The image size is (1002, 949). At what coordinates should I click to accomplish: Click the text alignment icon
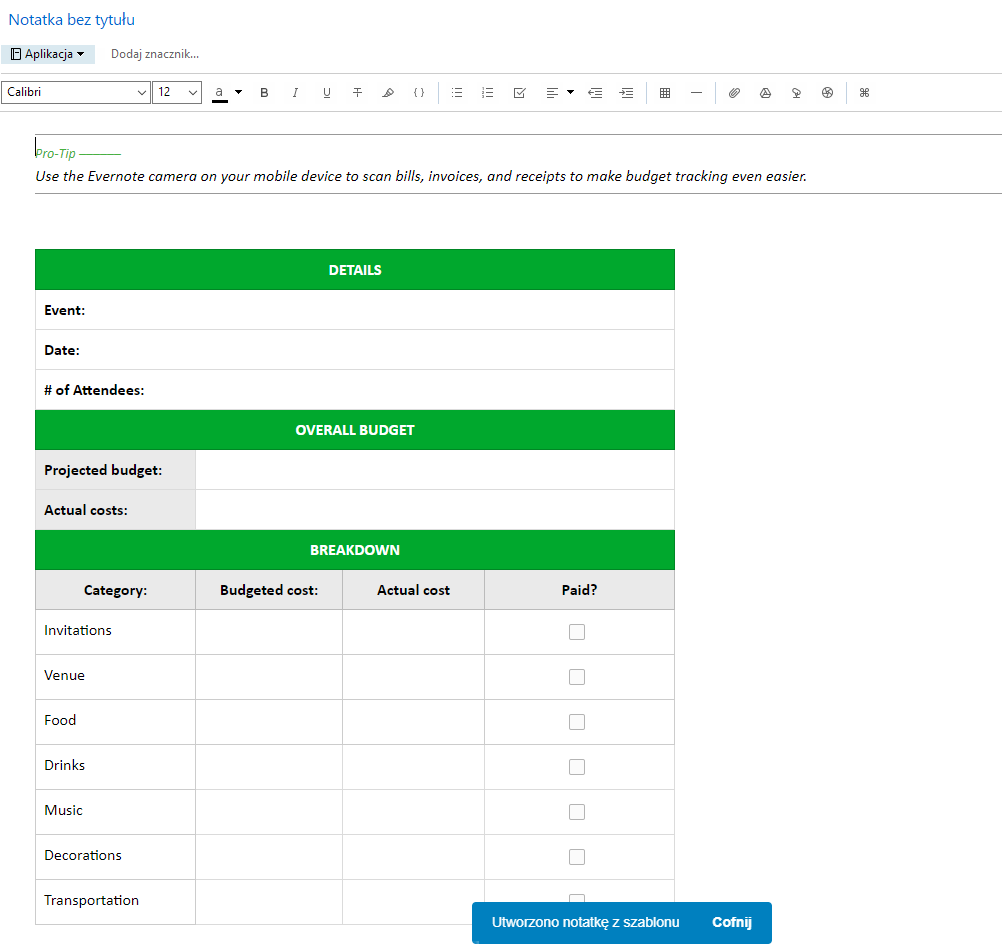point(552,93)
